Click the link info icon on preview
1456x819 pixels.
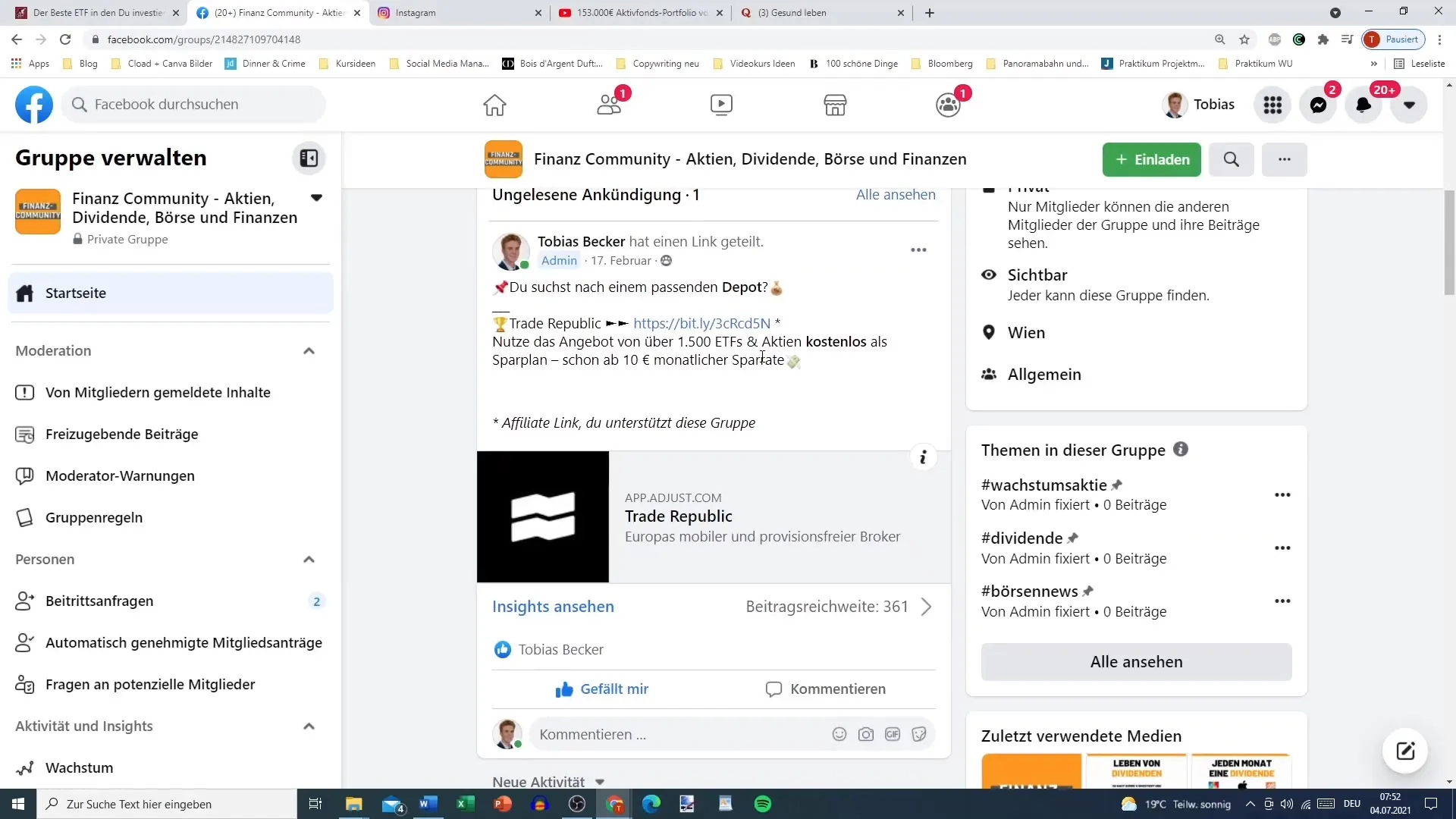point(923,457)
